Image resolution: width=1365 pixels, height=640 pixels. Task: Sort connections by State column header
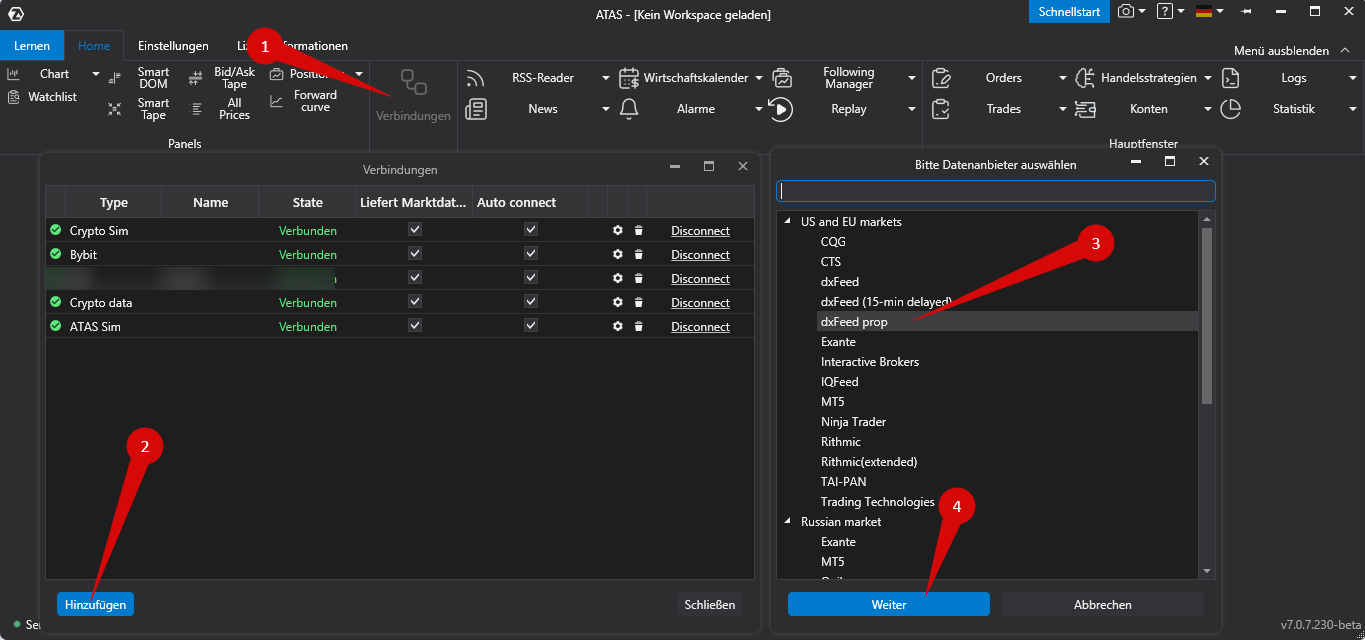(x=308, y=202)
